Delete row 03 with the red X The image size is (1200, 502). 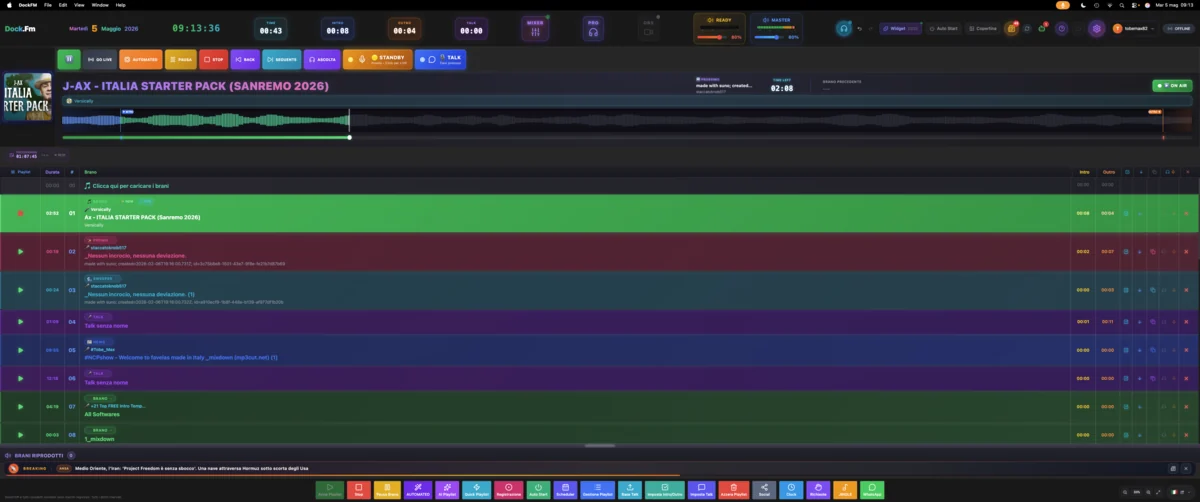(x=1186, y=289)
